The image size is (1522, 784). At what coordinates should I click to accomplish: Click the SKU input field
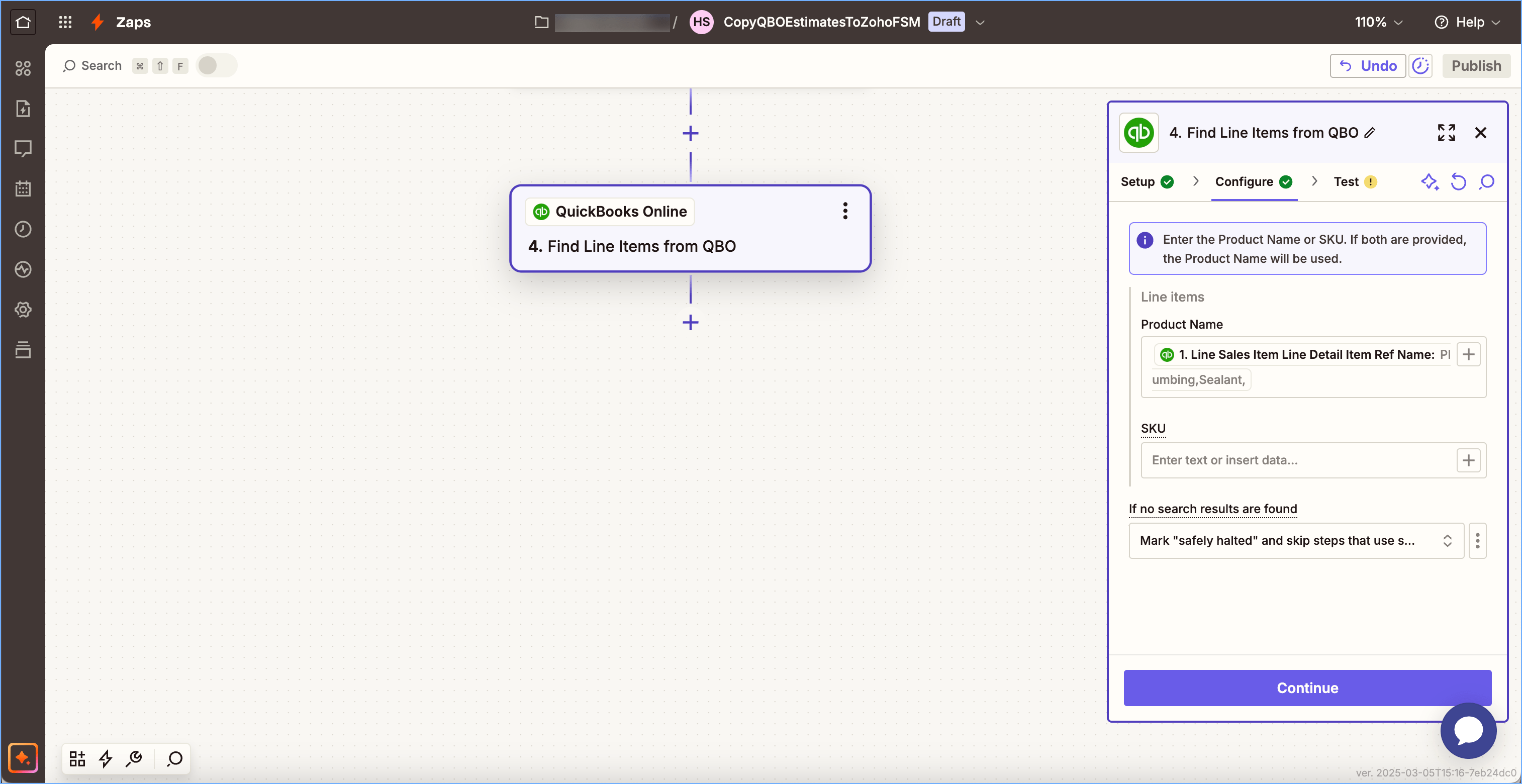click(1297, 460)
